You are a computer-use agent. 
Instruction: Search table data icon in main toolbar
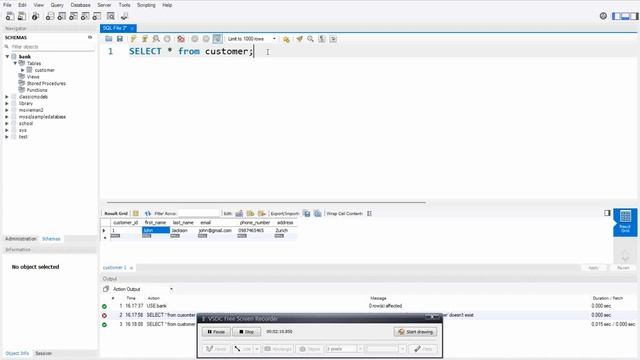point(111,16)
